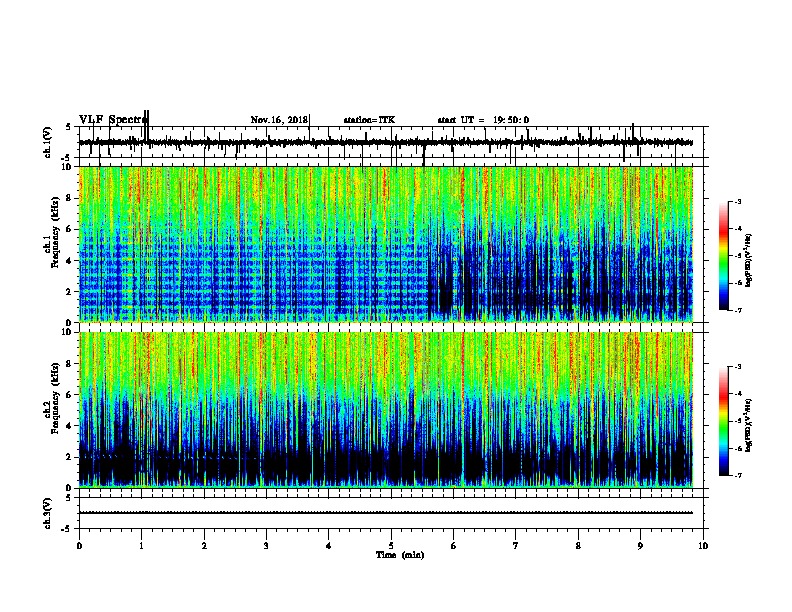Image resolution: width=792 pixels, height=612 pixels.
Task: Click time axis tick label '7'
Action: [x=516, y=546]
